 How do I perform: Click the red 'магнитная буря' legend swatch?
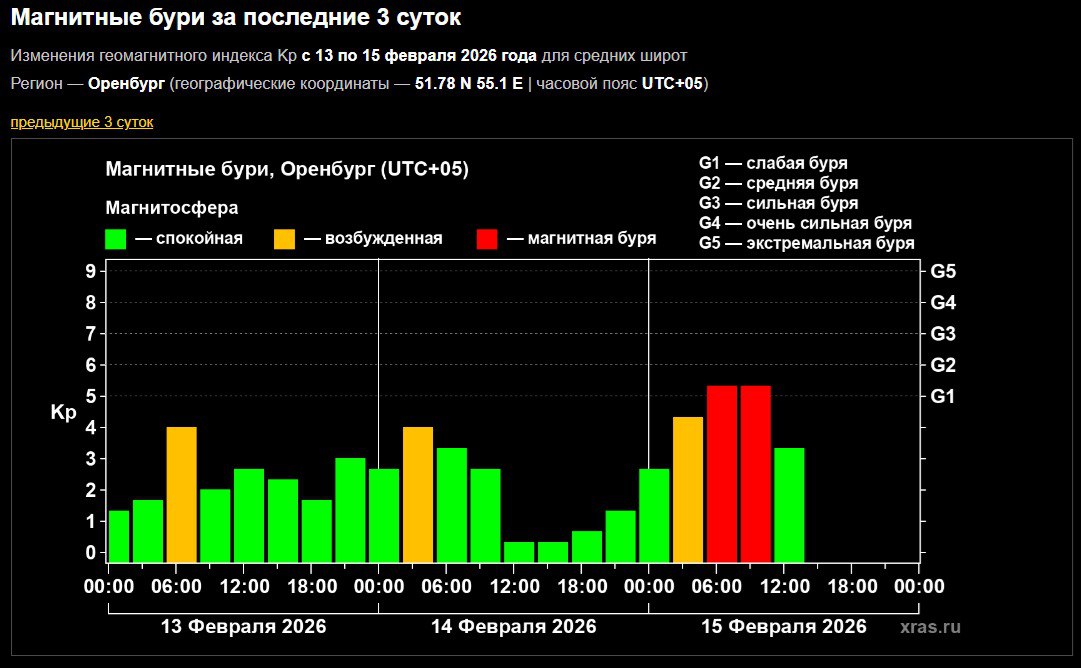(490, 238)
